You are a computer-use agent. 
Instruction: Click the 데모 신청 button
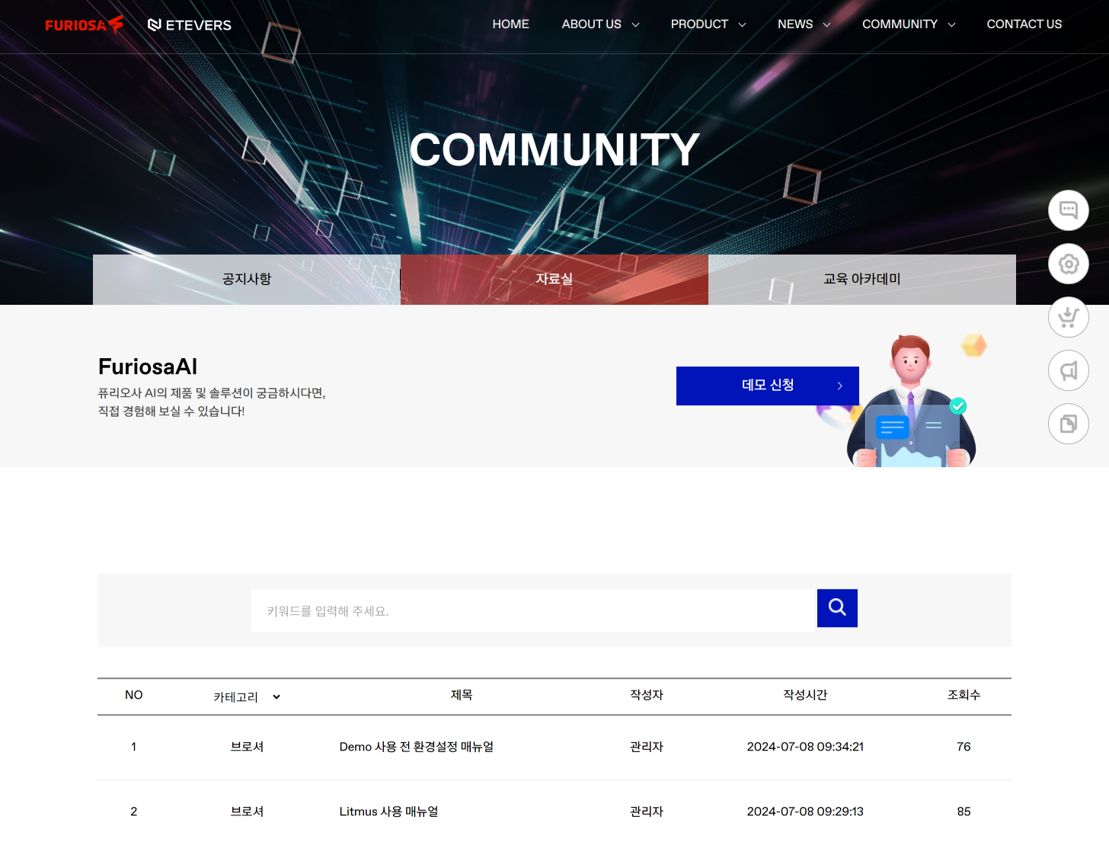click(767, 386)
